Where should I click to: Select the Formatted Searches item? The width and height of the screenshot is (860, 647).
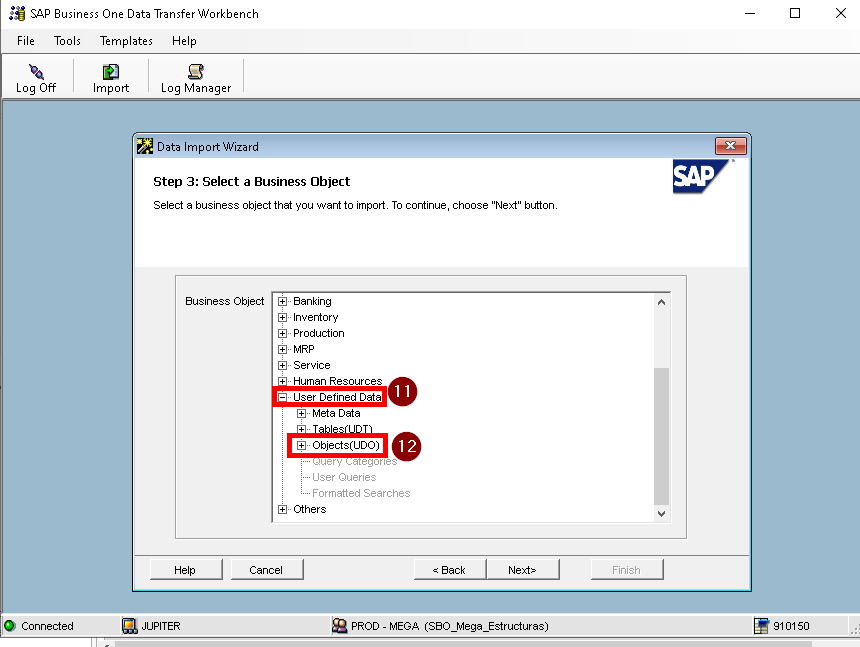click(x=361, y=493)
